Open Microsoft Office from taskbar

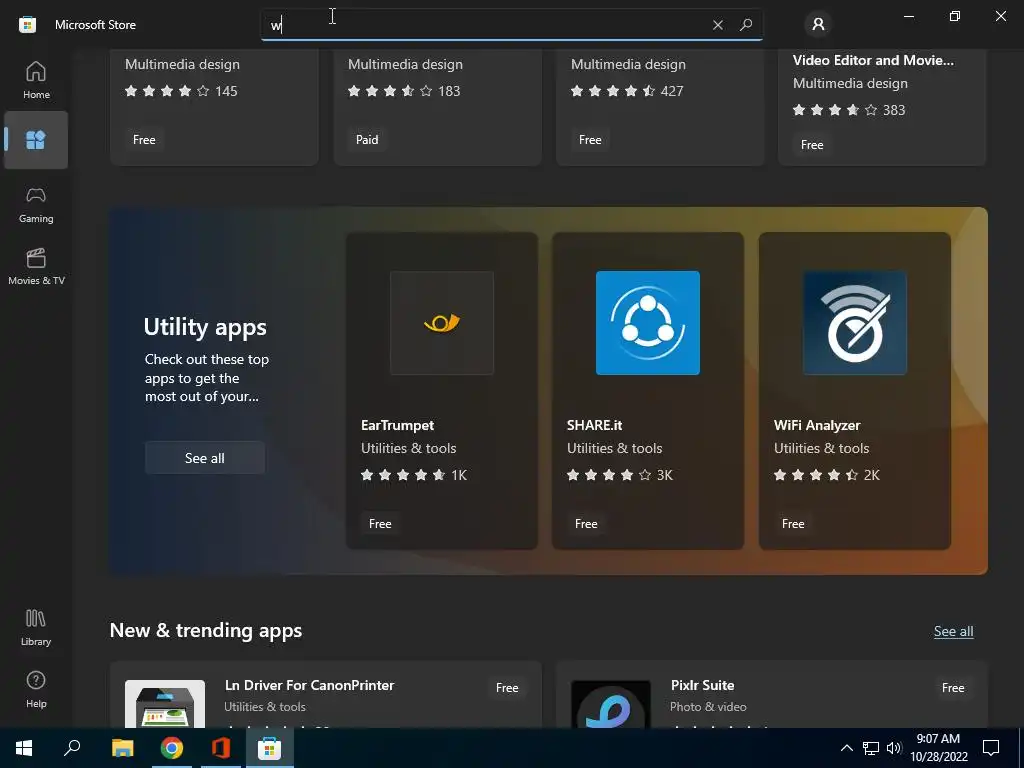click(x=221, y=748)
